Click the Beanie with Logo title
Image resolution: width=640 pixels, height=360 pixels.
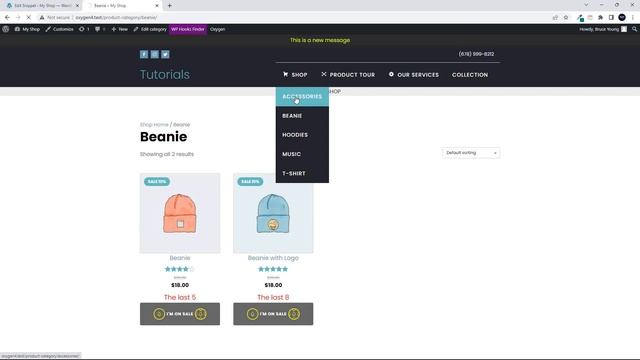click(273, 258)
